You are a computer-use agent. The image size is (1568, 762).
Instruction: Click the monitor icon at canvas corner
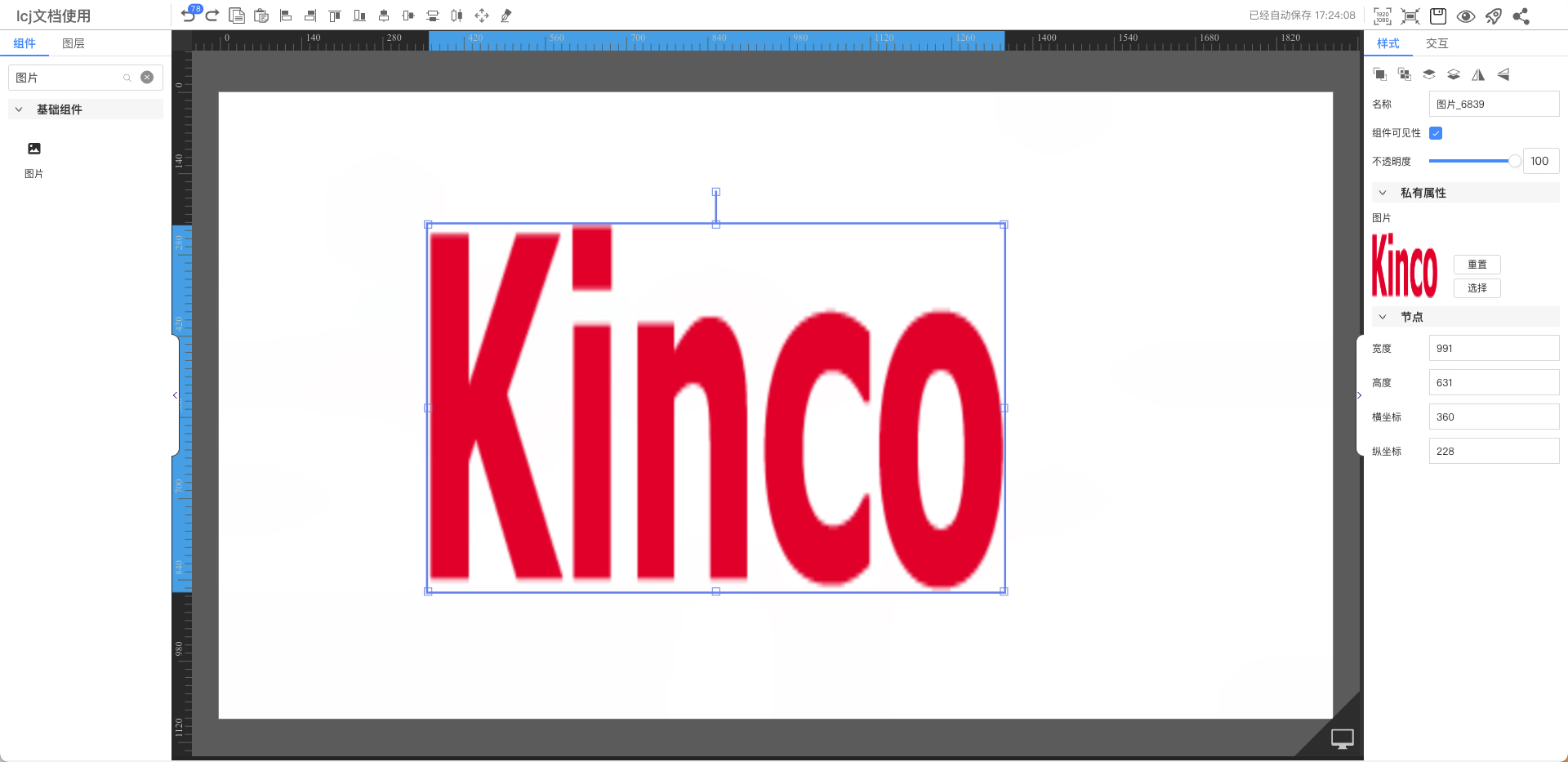click(x=1343, y=738)
